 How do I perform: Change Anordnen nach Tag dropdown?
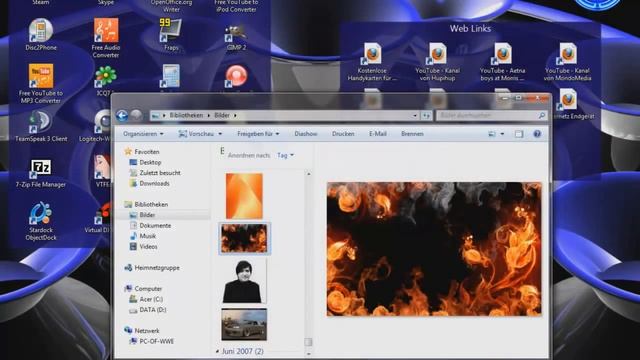(x=285, y=155)
